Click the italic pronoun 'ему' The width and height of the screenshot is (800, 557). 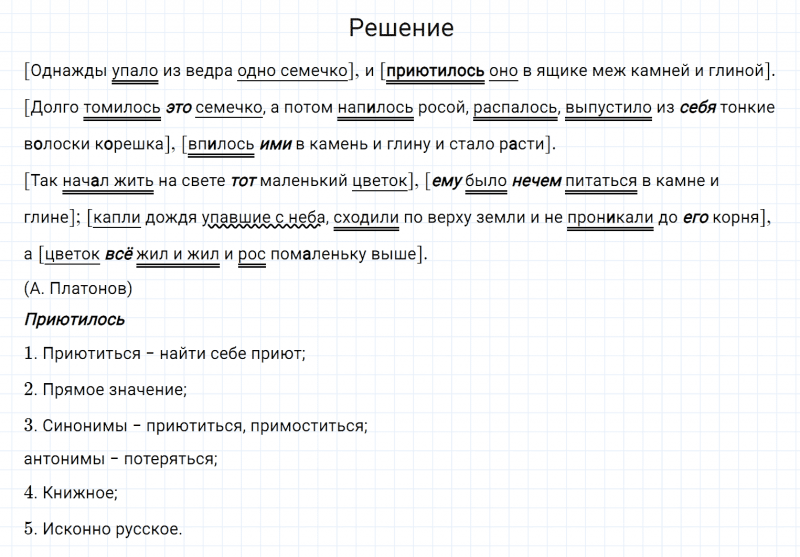pyautogui.click(x=447, y=181)
